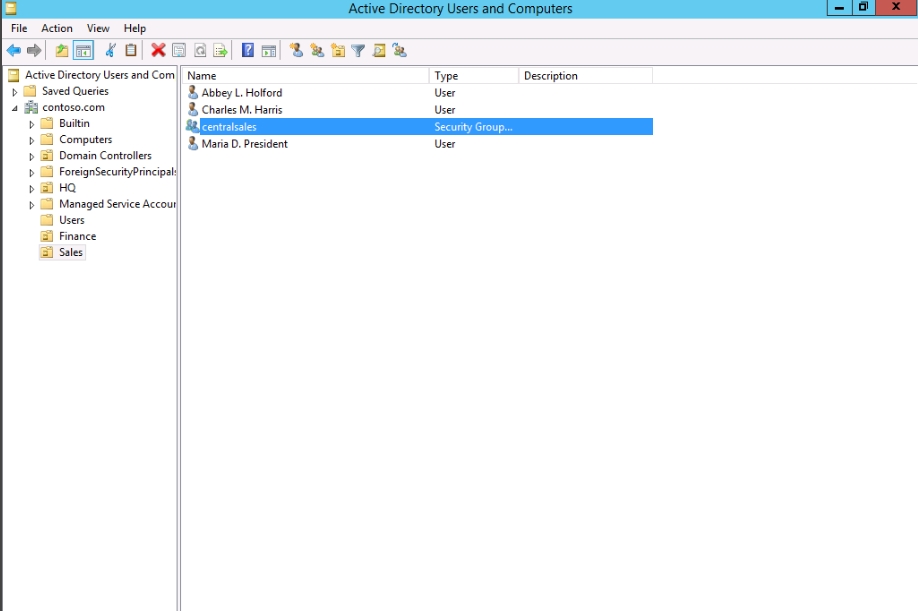This screenshot has height=611, width=918.
Task: Go up one level with folder icon
Action: [x=61, y=51]
